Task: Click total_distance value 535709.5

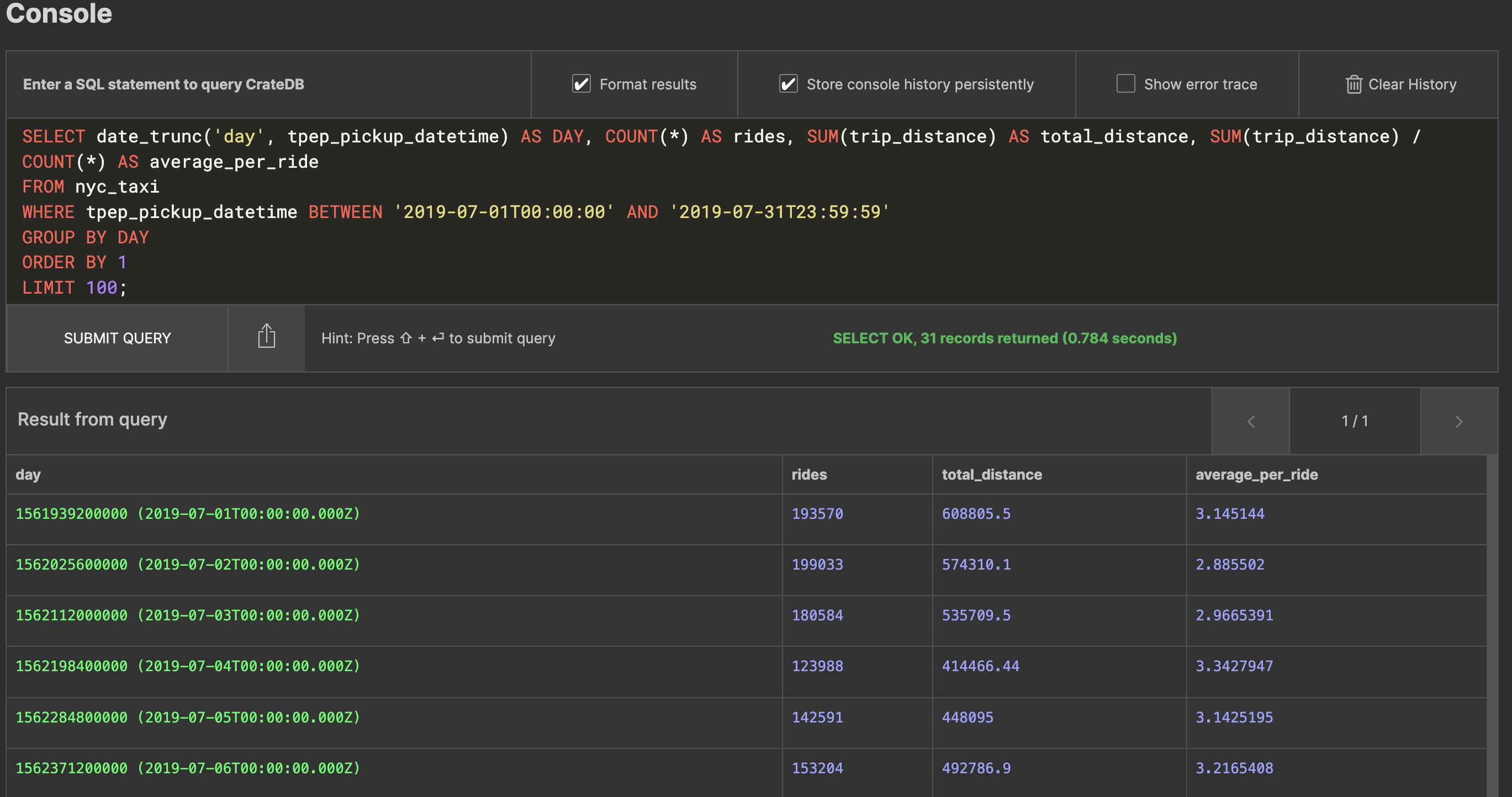Action: pyautogui.click(x=976, y=615)
